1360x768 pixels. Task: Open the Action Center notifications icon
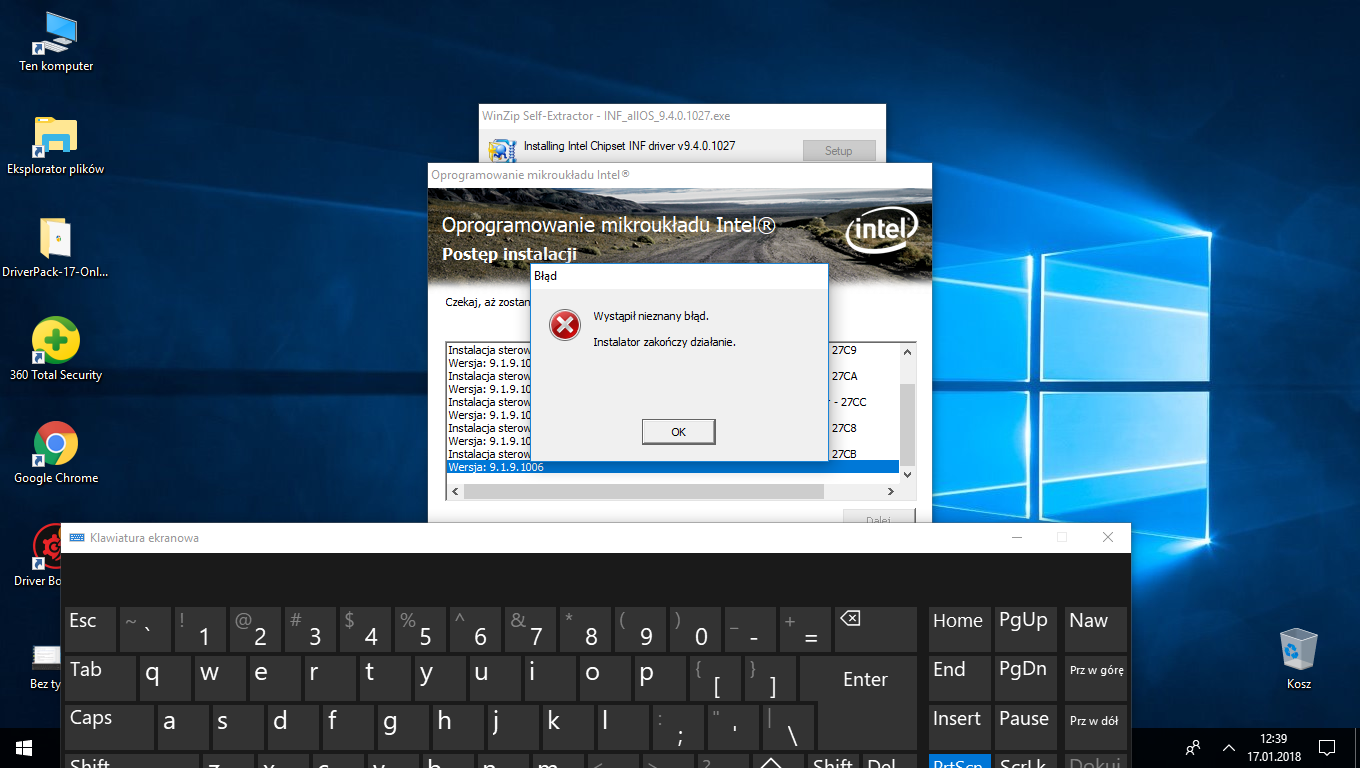click(1327, 747)
